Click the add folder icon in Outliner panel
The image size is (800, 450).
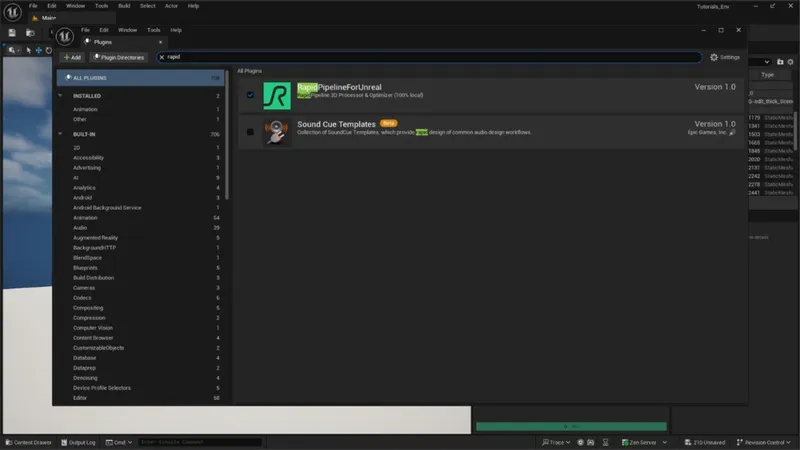(780, 62)
